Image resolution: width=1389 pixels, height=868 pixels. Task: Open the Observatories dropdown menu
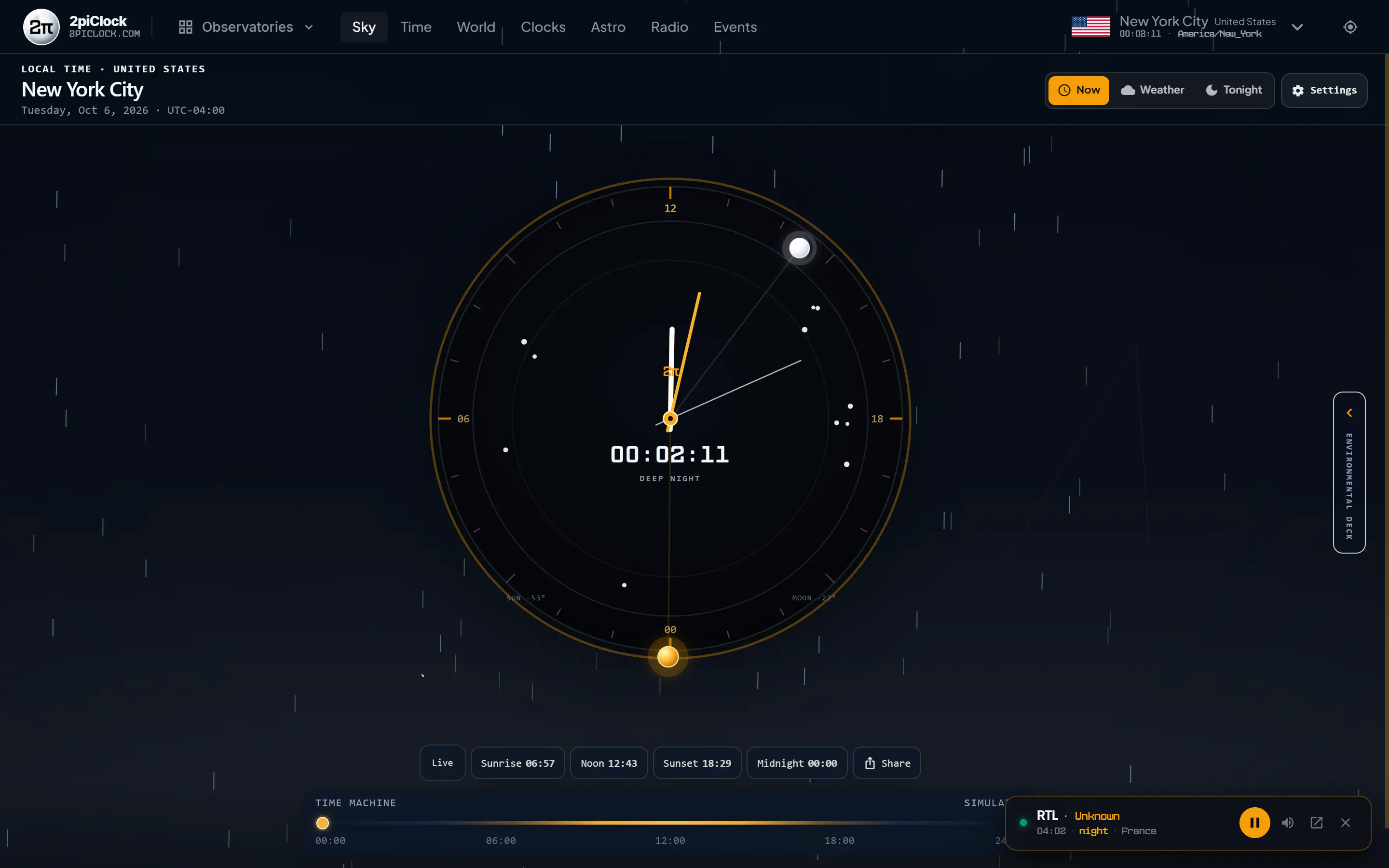pos(246,27)
